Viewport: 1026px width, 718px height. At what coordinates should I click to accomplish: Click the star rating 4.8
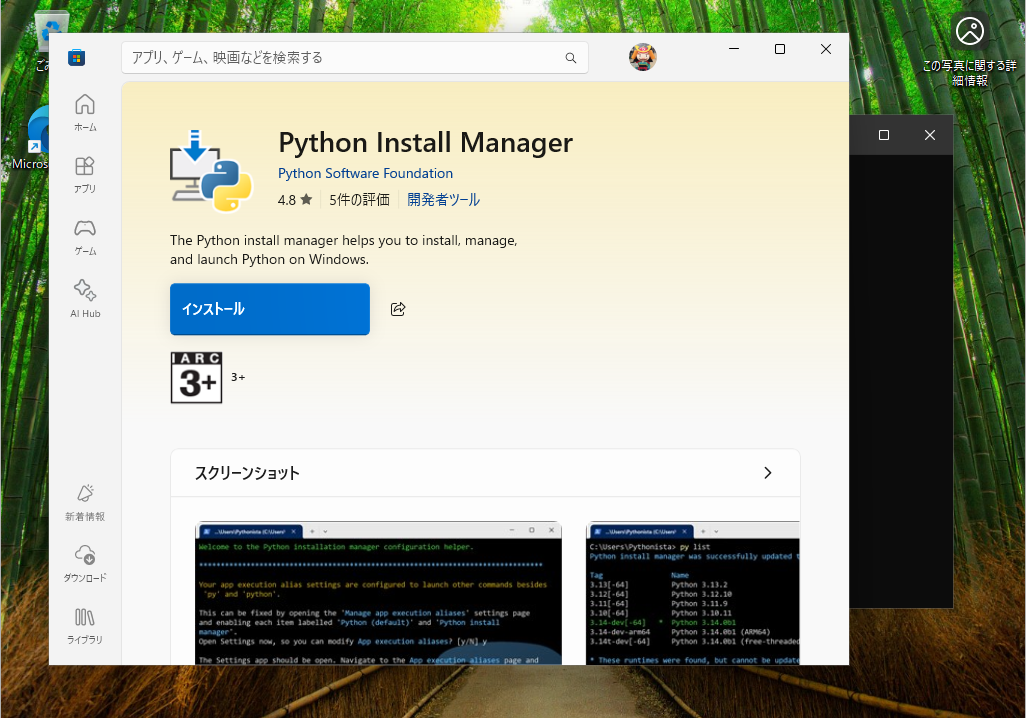click(294, 200)
